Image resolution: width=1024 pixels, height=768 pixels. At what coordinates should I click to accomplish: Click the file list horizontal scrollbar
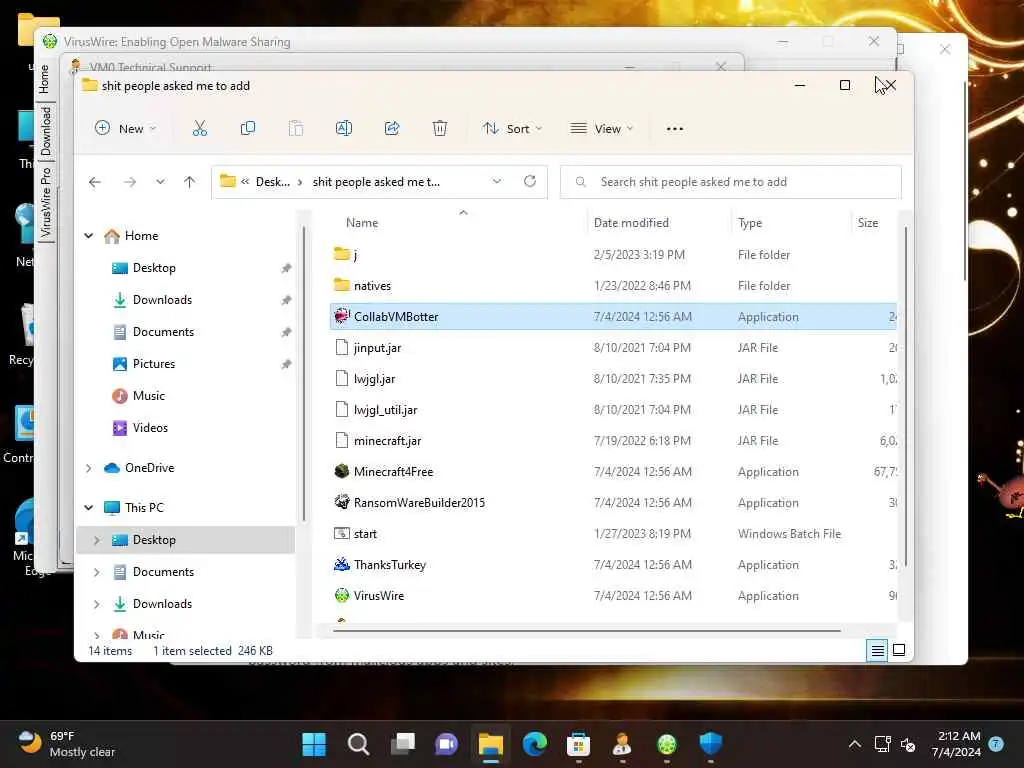586,631
